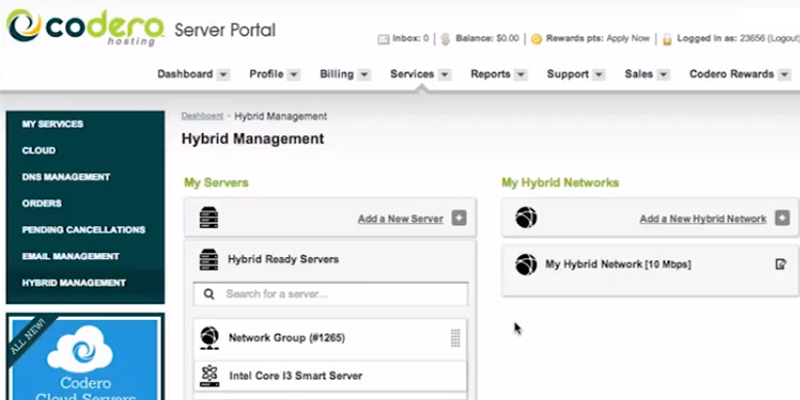Click the Inbox envelope icon
This screenshot has height=400, width=800.
click(383, 39)
